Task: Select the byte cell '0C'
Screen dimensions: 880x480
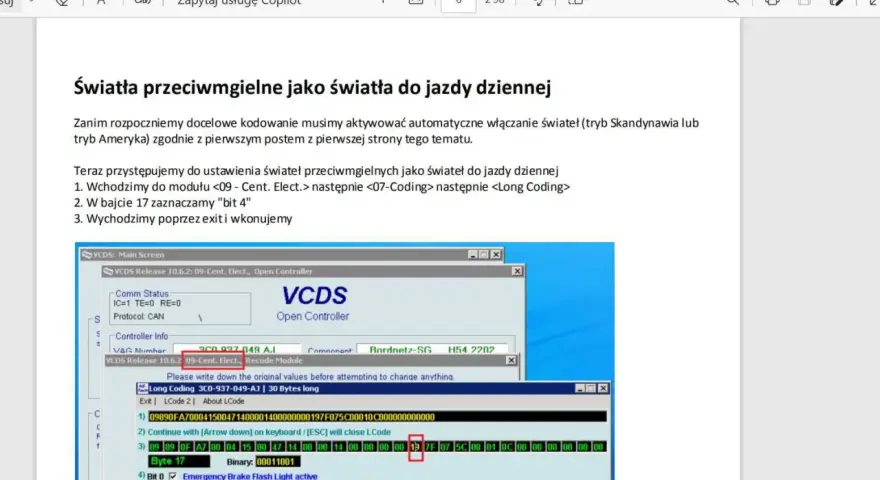Action: [x=507, y=447]
